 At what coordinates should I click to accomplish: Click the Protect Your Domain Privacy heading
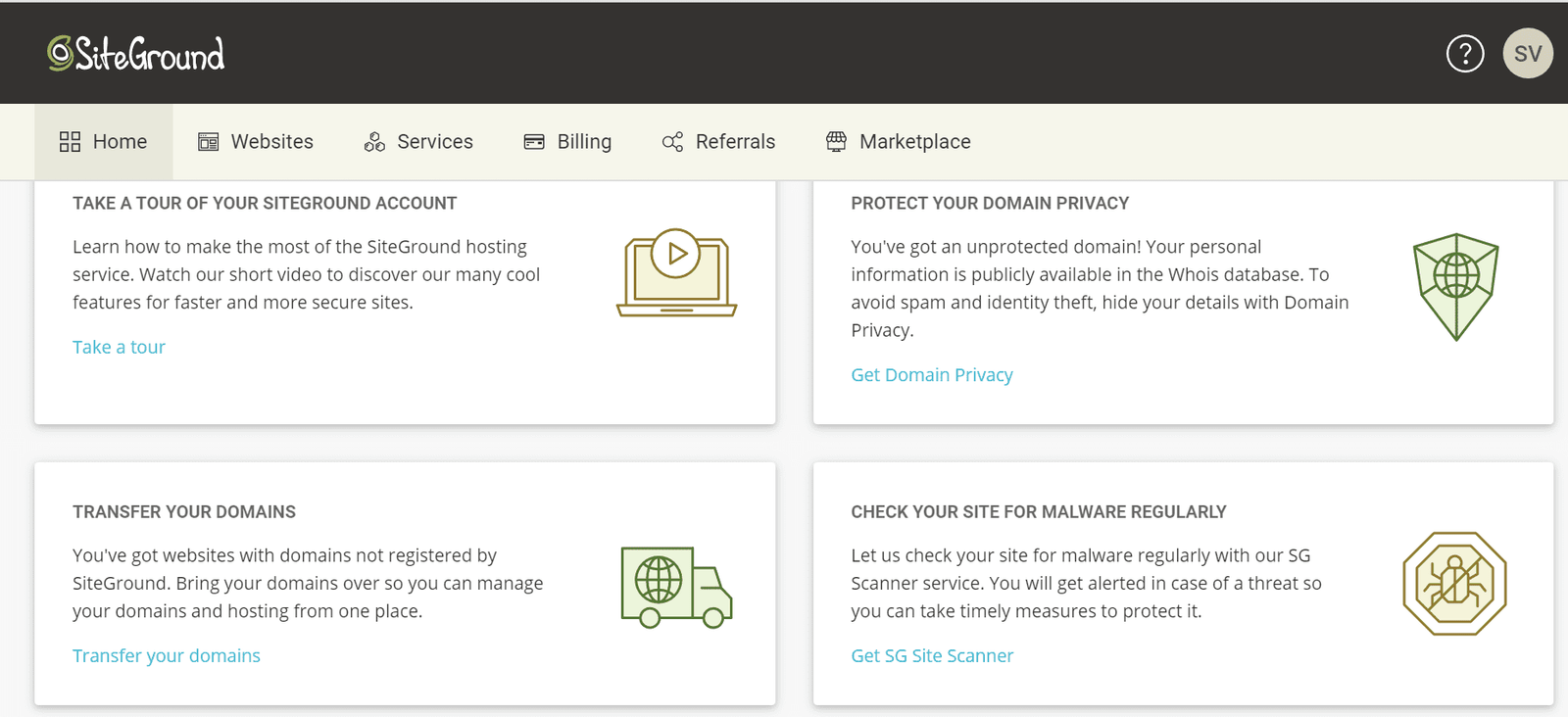[990, 204]
